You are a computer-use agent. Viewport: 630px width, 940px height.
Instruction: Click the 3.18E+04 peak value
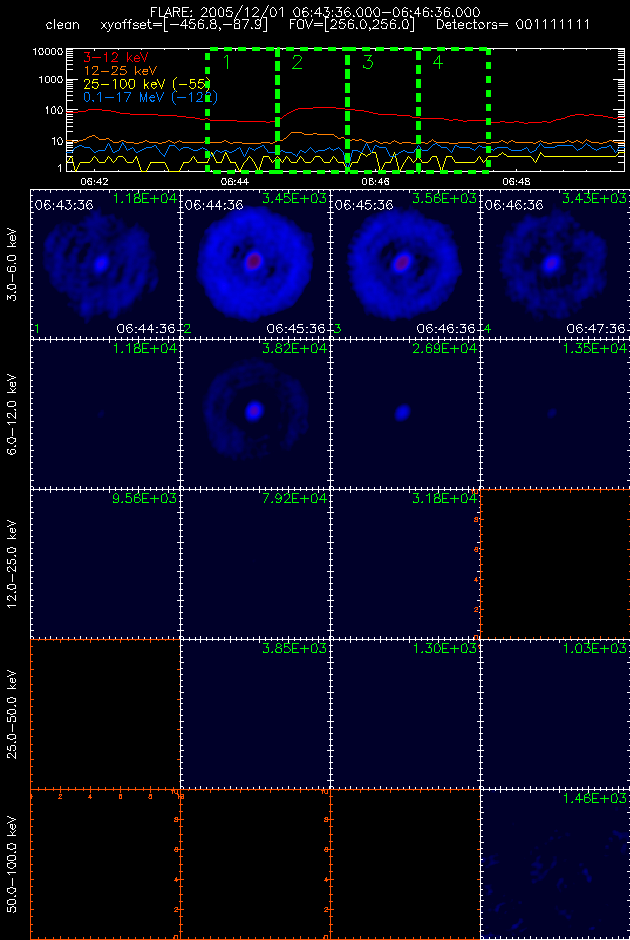click(x=445, y=498)
